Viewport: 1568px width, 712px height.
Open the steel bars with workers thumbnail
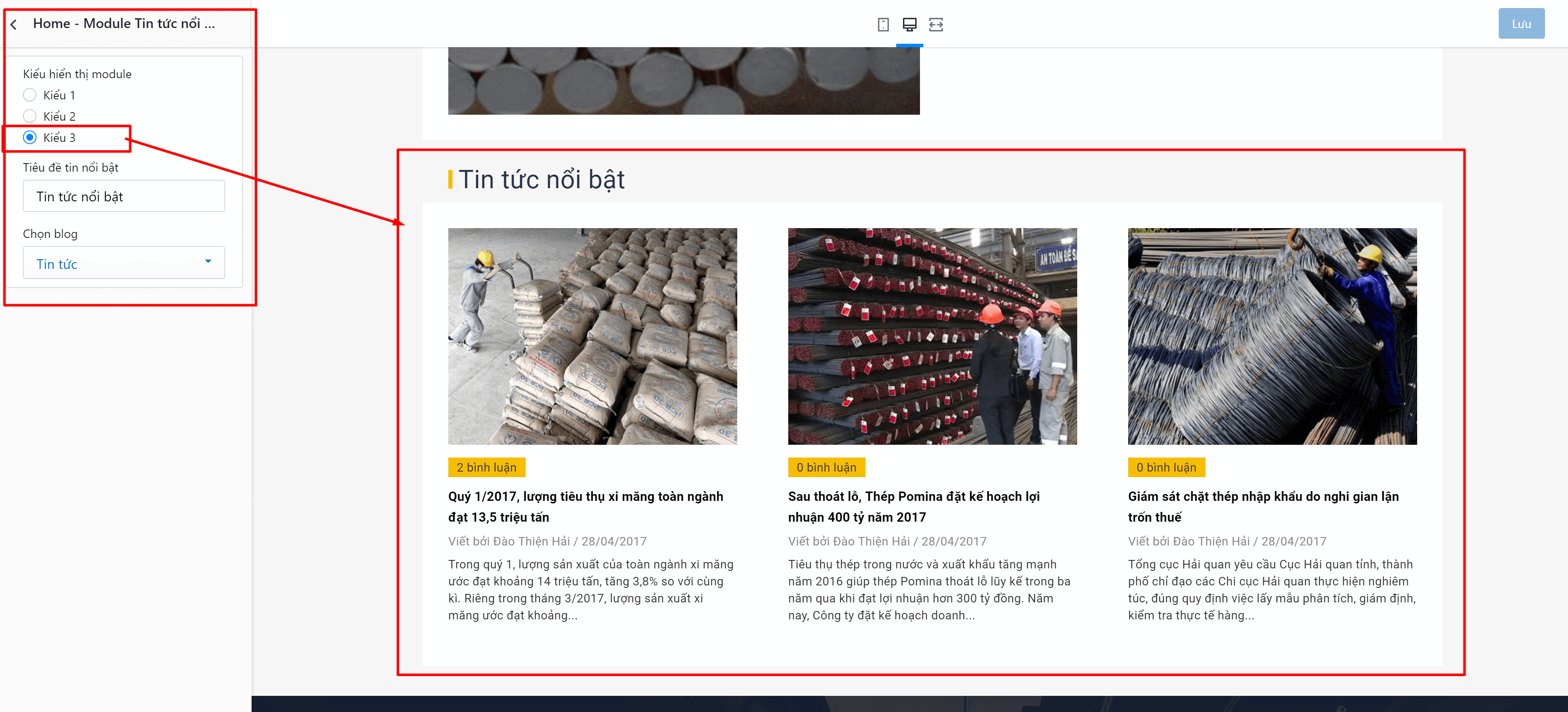click(933, 336)
